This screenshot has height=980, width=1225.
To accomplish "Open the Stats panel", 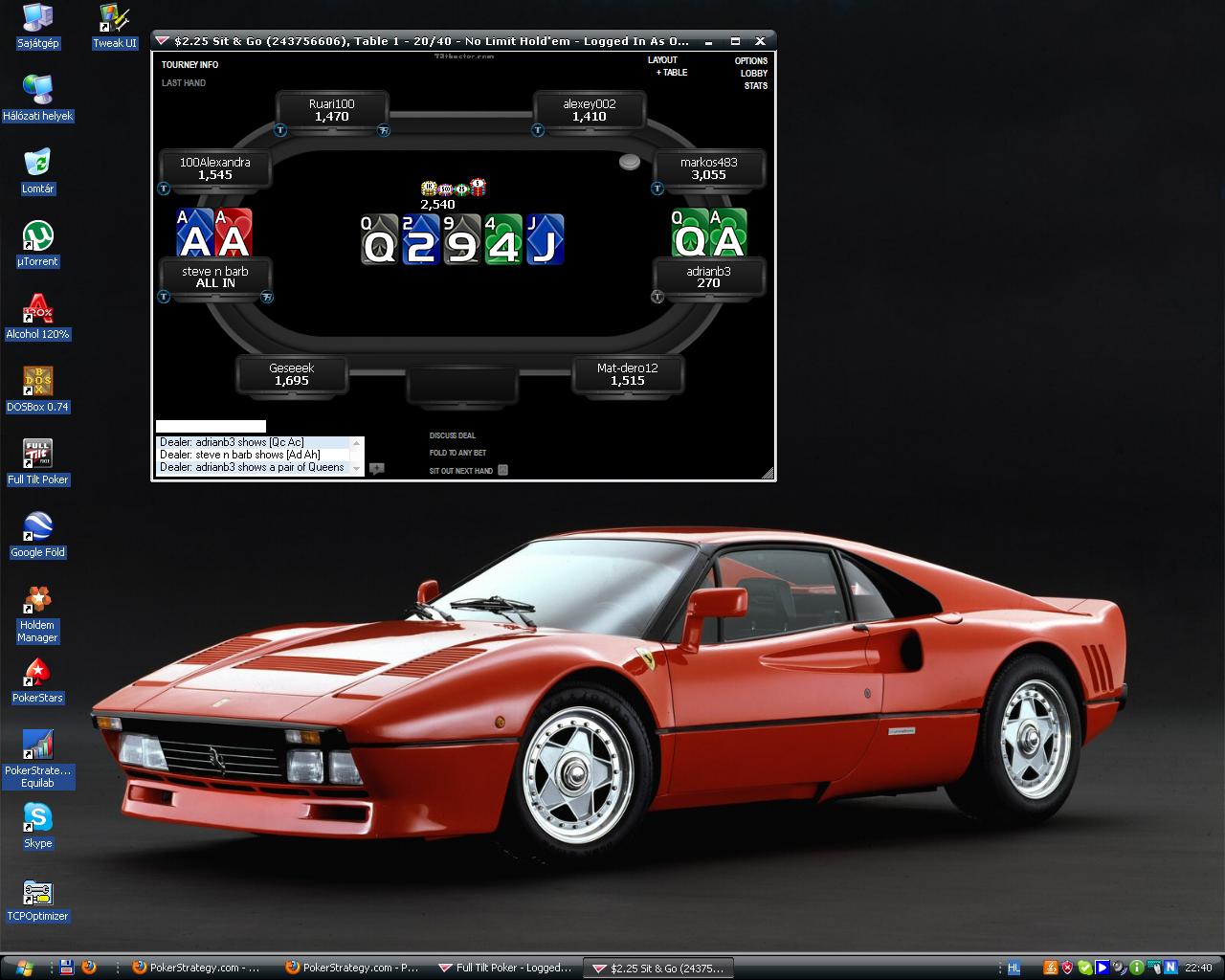I will point(756,86).
